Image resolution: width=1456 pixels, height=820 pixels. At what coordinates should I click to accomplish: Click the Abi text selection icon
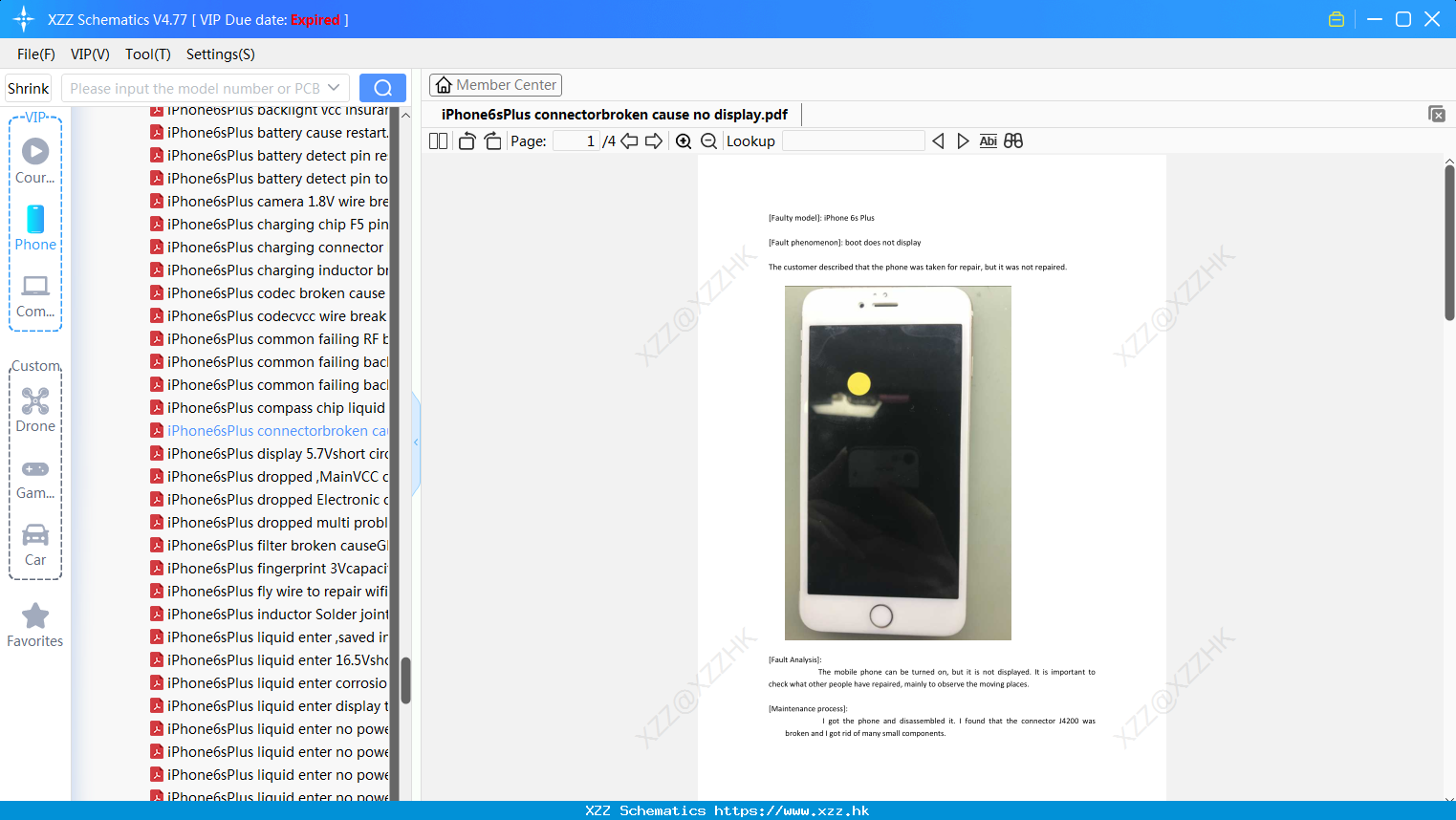coord(989,141)
